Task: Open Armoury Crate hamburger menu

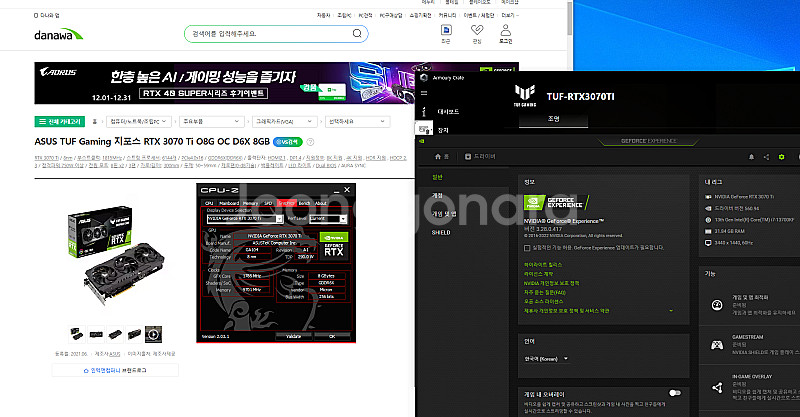Action: (x=423, y=93)
